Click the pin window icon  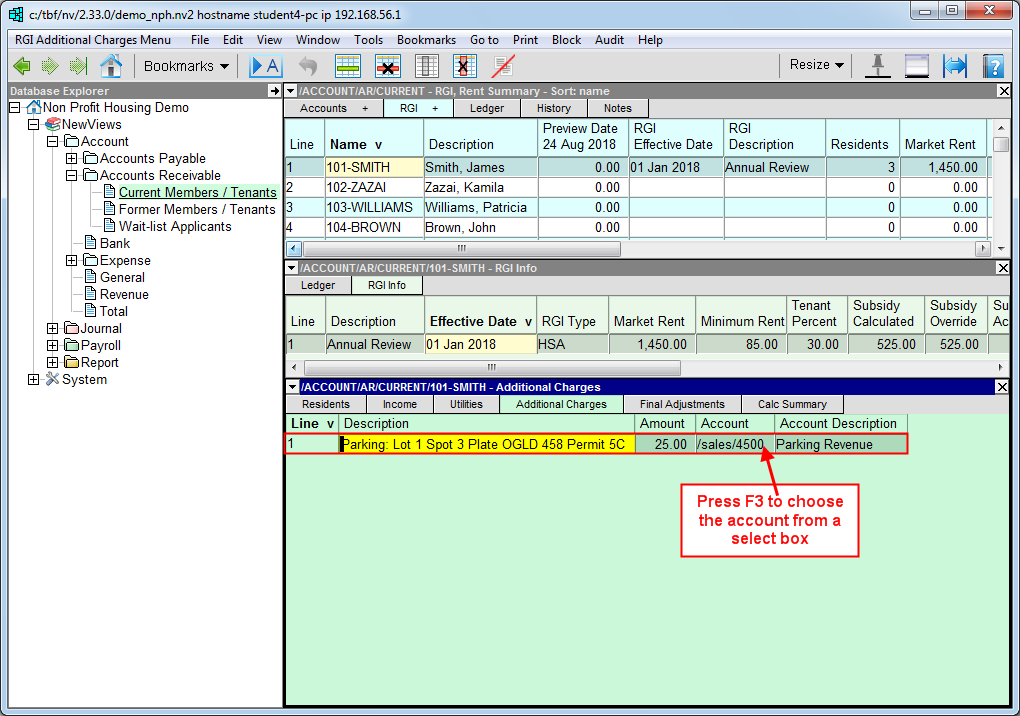coord(878,66)
